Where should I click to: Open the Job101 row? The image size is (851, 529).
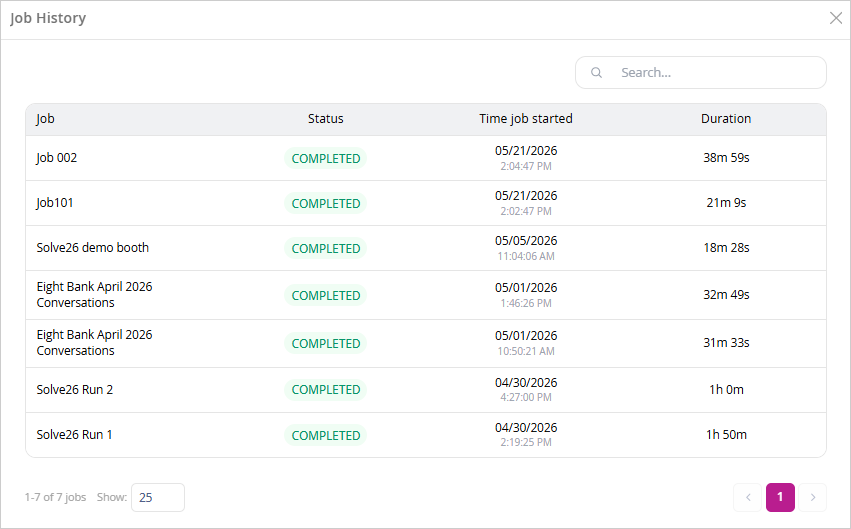tap(426, 203)
